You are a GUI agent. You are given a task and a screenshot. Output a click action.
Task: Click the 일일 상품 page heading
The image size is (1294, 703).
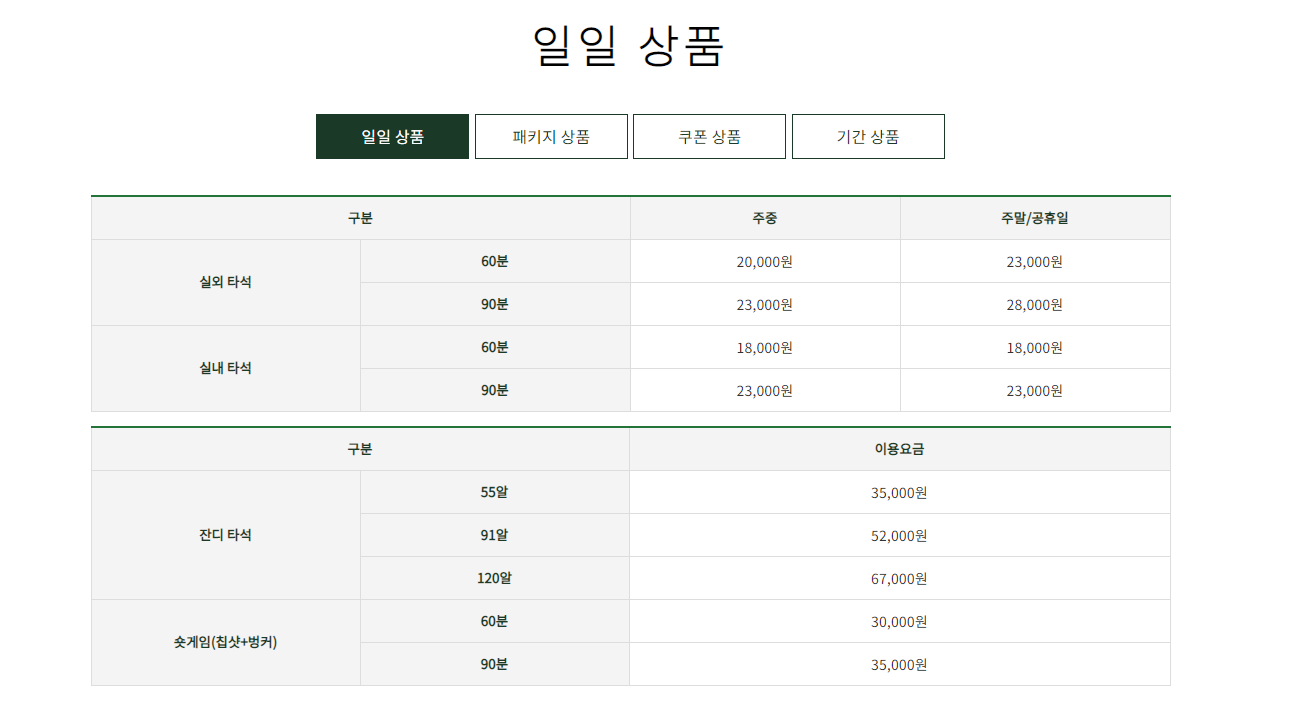point(629,45)
